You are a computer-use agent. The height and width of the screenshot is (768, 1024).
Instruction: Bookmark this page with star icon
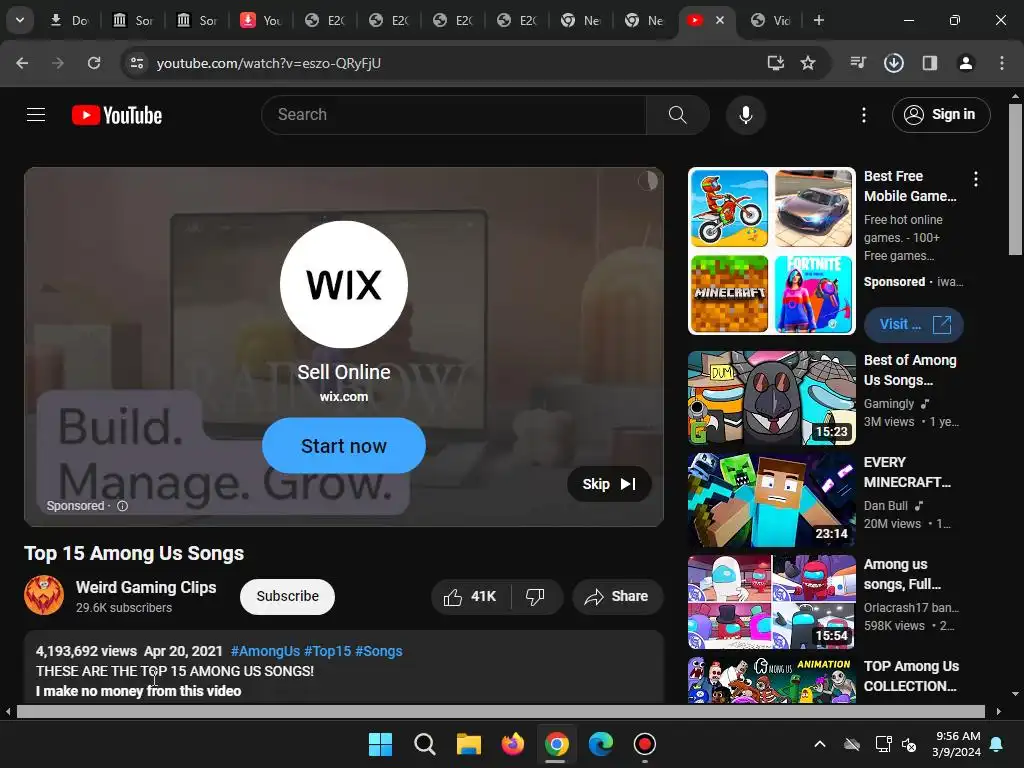(808, 63)
